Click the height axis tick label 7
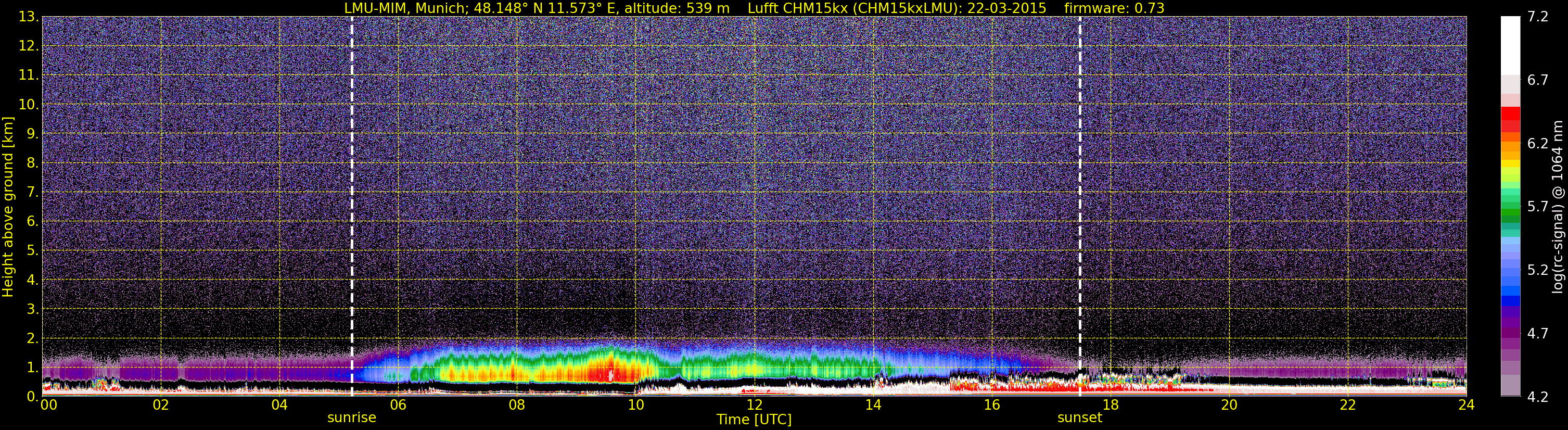Viewport: 1568px width, 430px height. 32,193
